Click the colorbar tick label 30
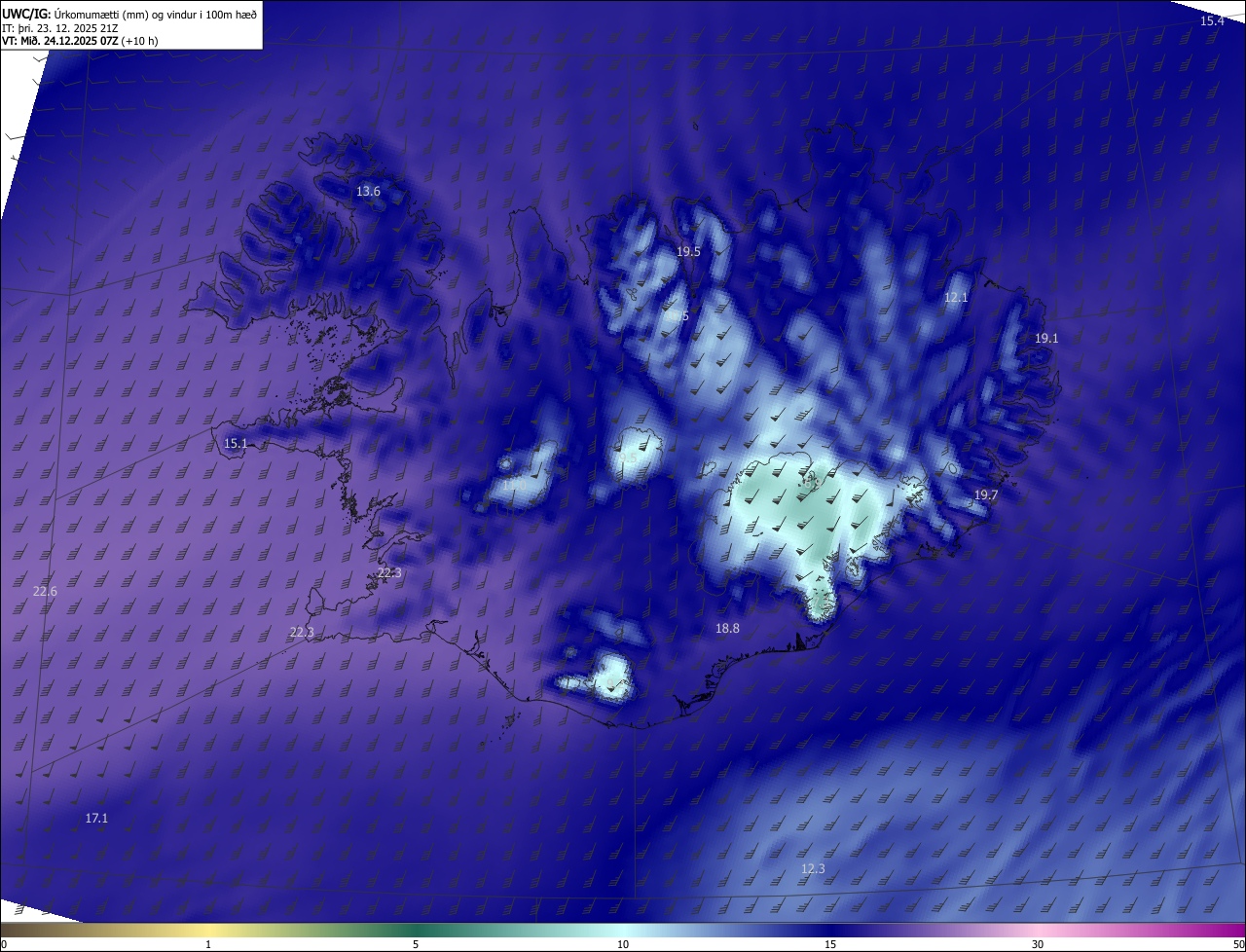The height and width of the screenshot is (952, 1246). coord(1038,944)
